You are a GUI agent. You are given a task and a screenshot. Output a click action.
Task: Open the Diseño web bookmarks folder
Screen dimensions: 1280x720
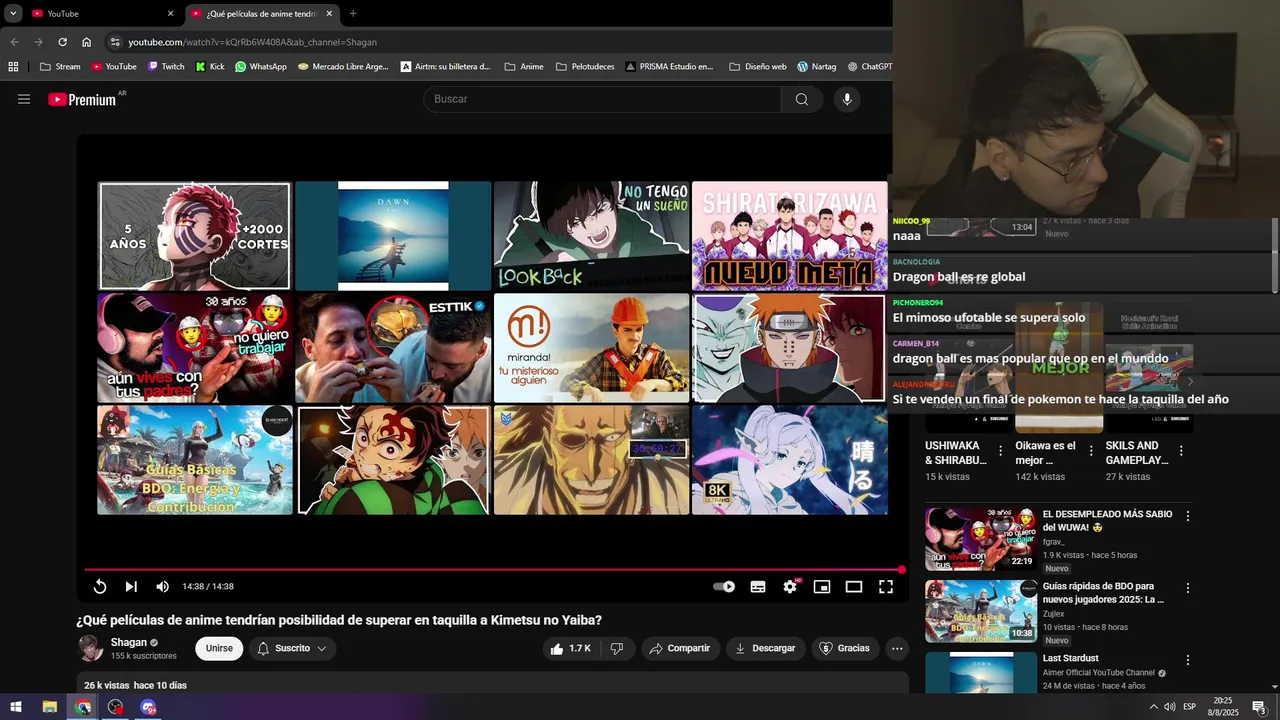758,67
